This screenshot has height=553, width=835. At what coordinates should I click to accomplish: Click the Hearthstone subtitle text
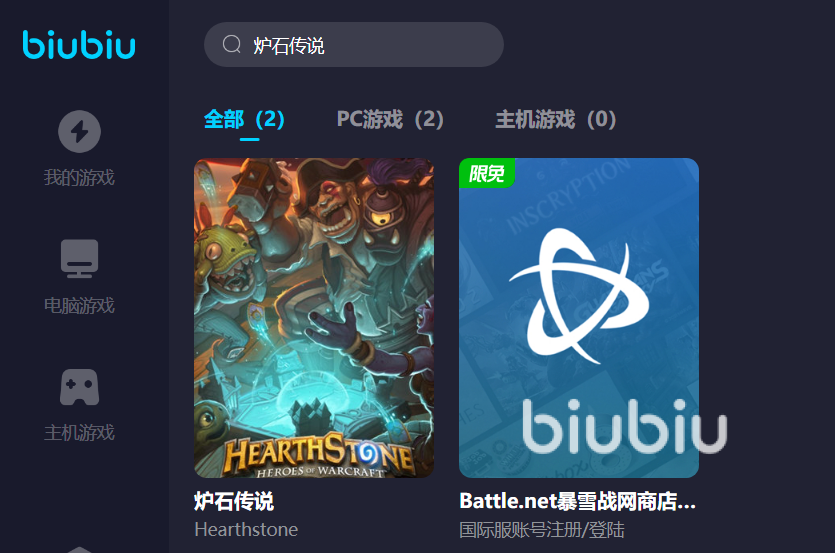click(x=246, y=530)
